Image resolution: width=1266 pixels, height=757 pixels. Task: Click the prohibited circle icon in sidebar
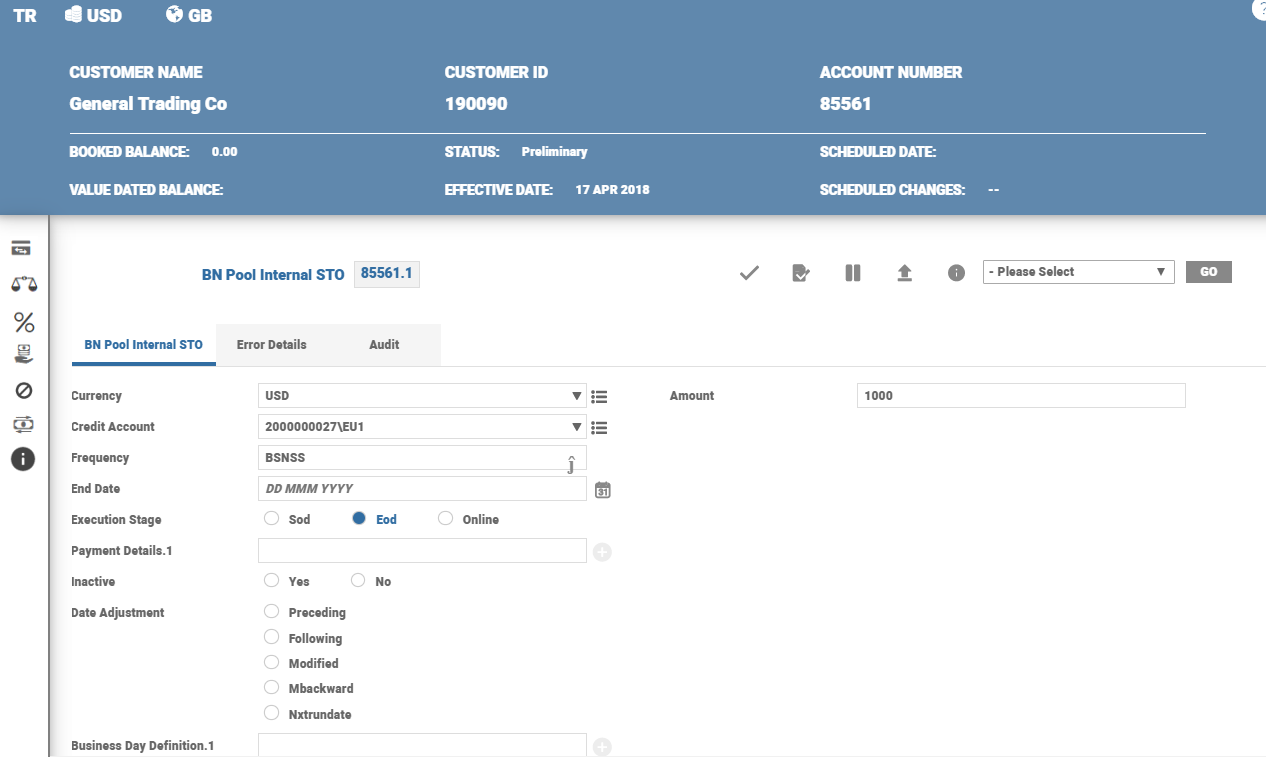click(x=23, y=391)
